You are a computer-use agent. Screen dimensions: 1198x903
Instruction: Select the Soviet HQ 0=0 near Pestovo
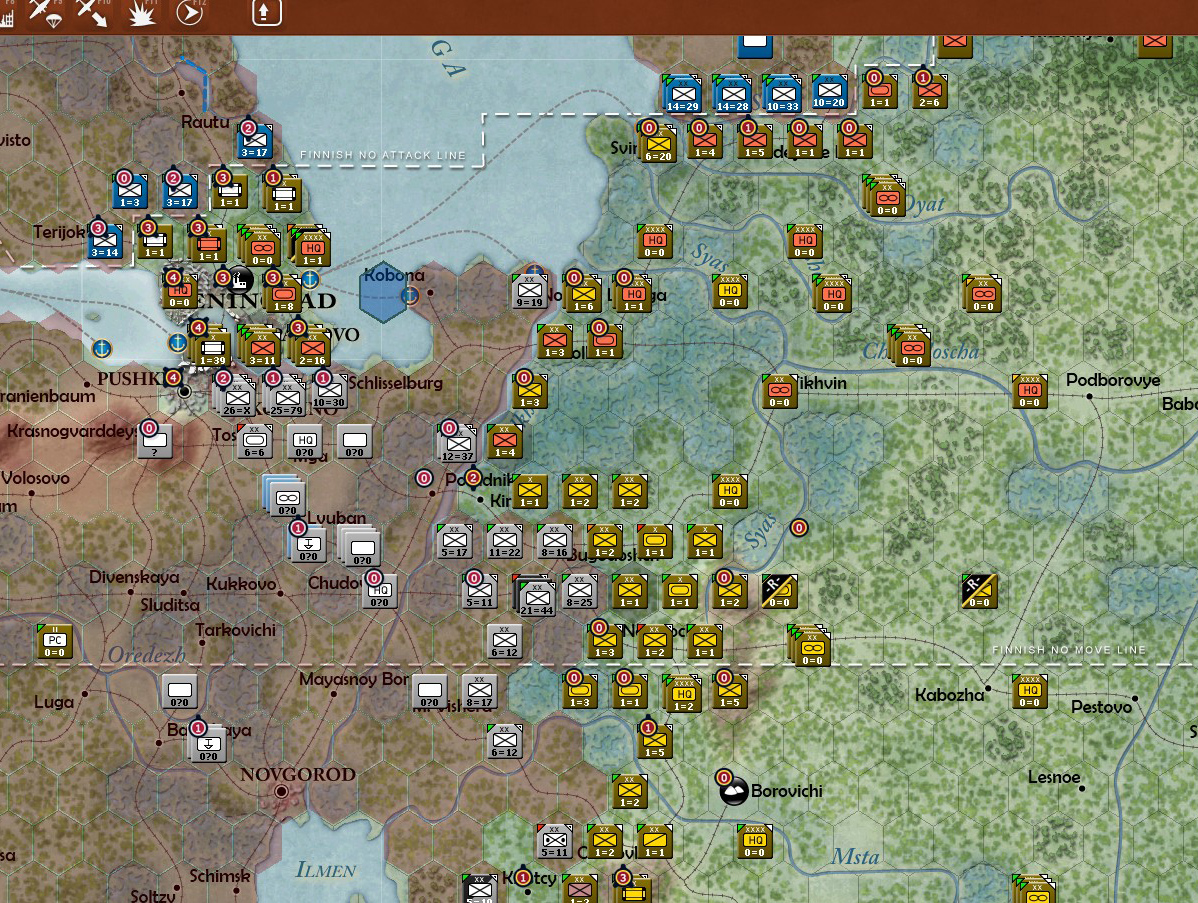(x=1029, y=691)
